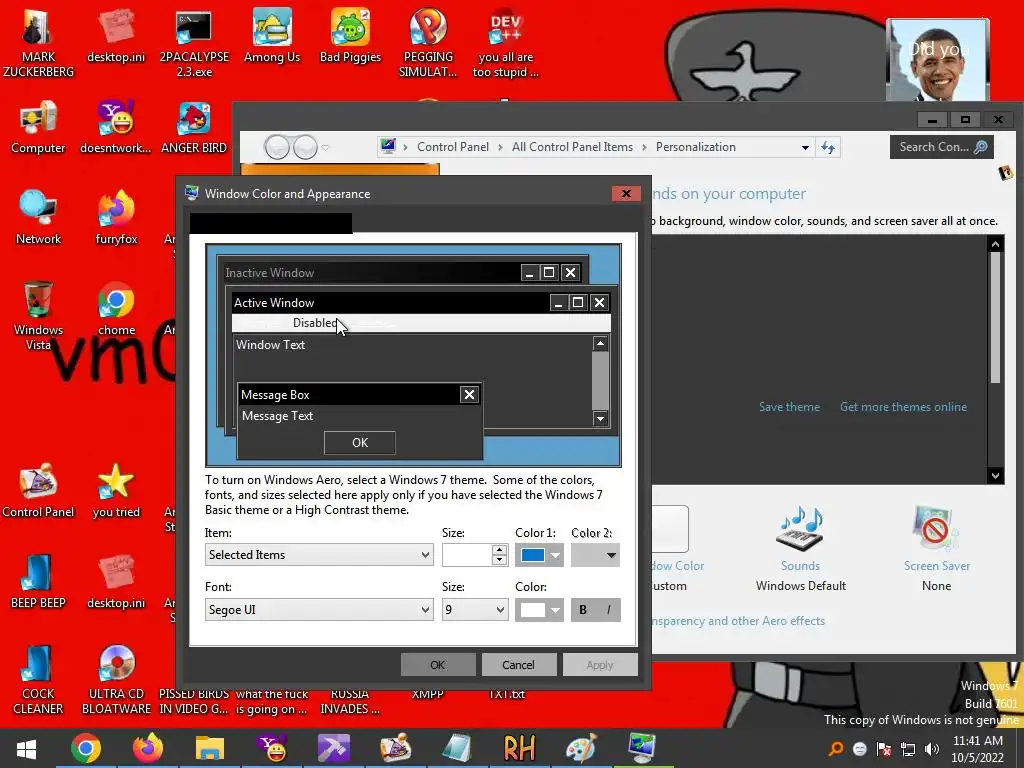Click the item Size input field
This screenshot has width=1024, height=768.
pos(467,555)
